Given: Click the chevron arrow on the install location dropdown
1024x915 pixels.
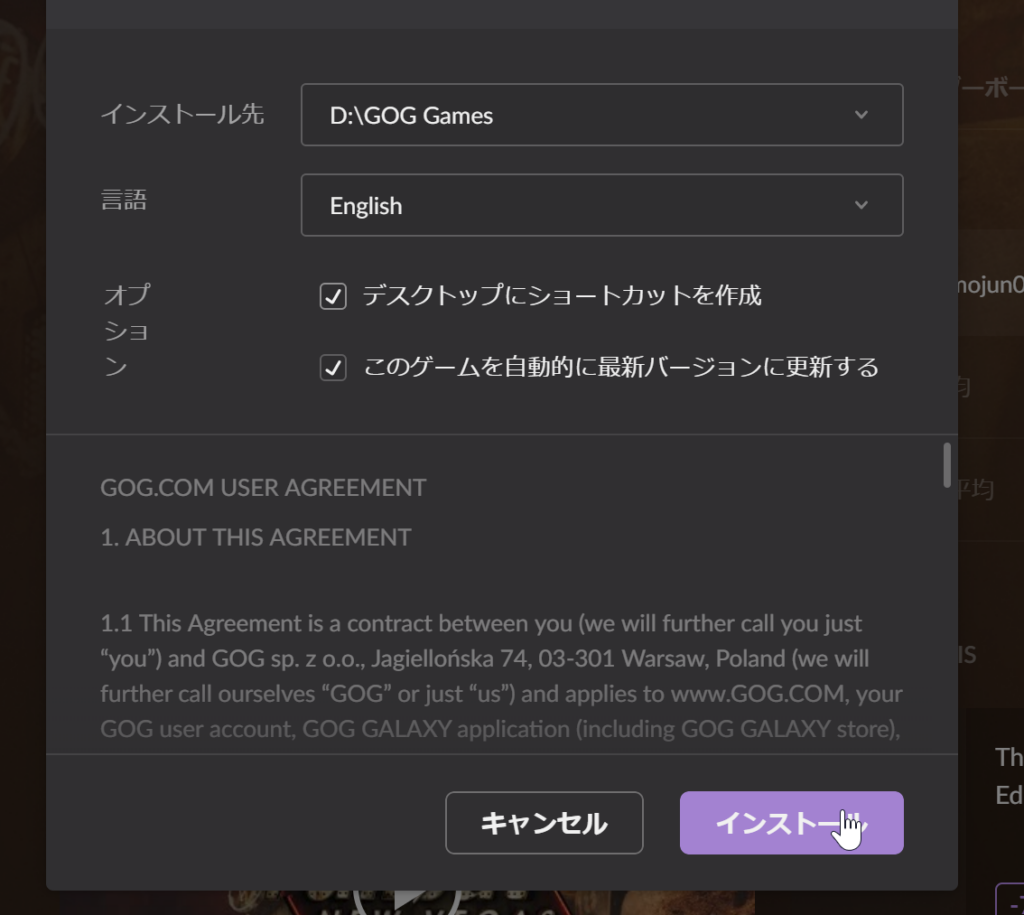Looking at the screenshot, I should pos(861,115).
